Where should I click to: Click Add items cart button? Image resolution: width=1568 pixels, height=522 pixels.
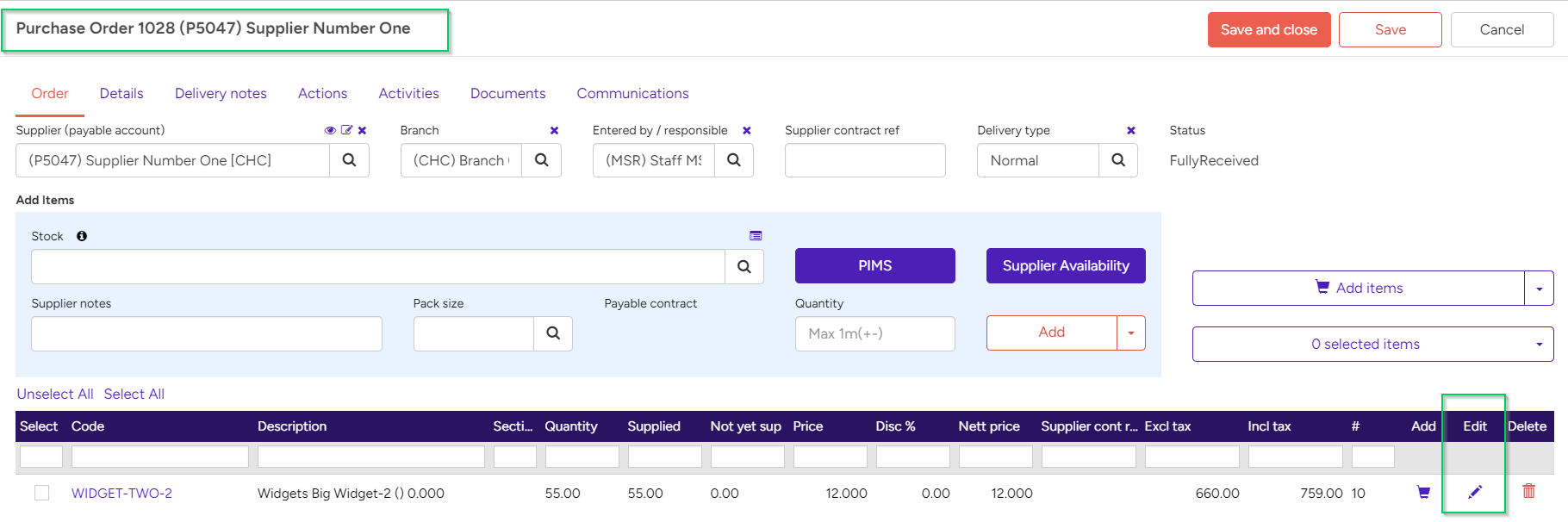point(1359,289)
